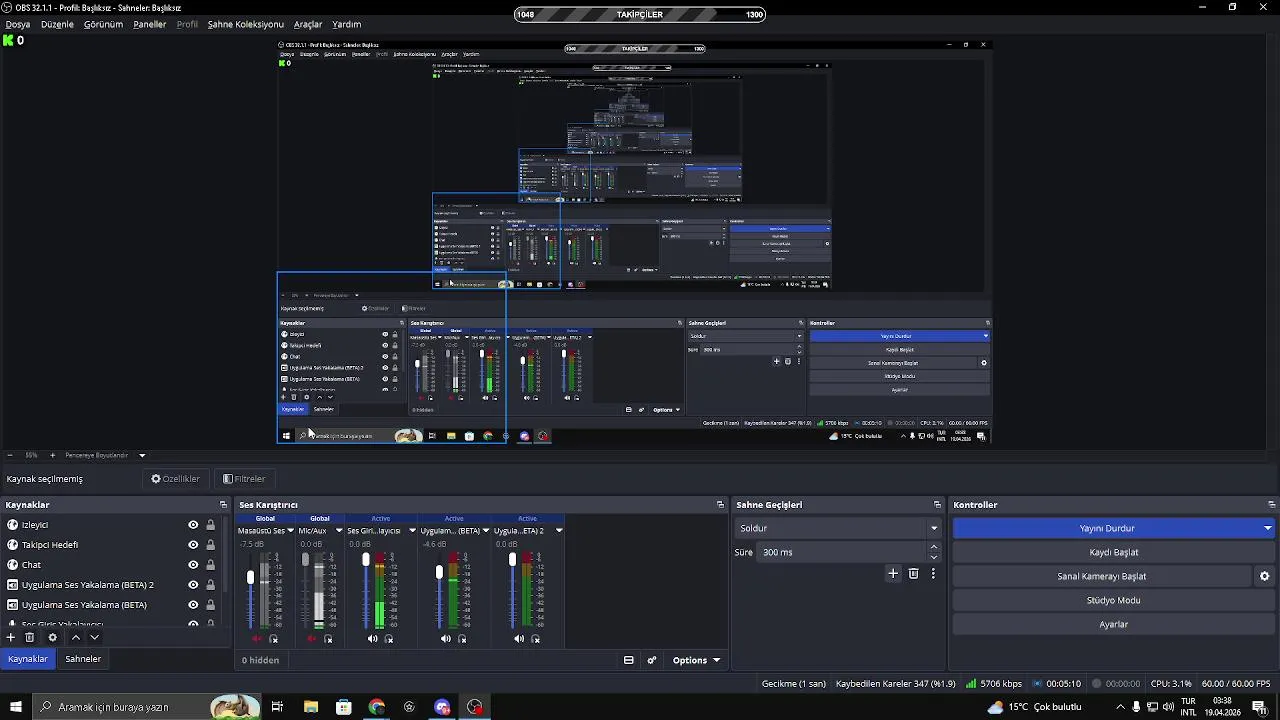The height and width of the screenshot is (720, 1280).
Task: Mute the Uygulama (BETA) audio channel
Action: coord(445,639)
